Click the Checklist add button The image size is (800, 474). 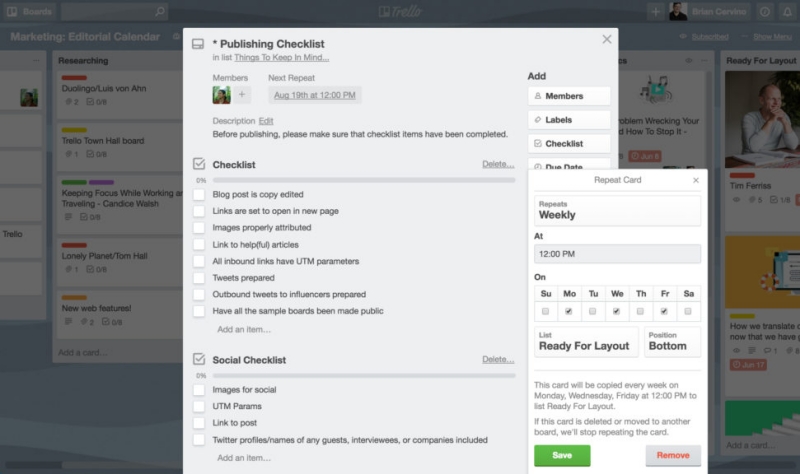(x=569, y=144)
